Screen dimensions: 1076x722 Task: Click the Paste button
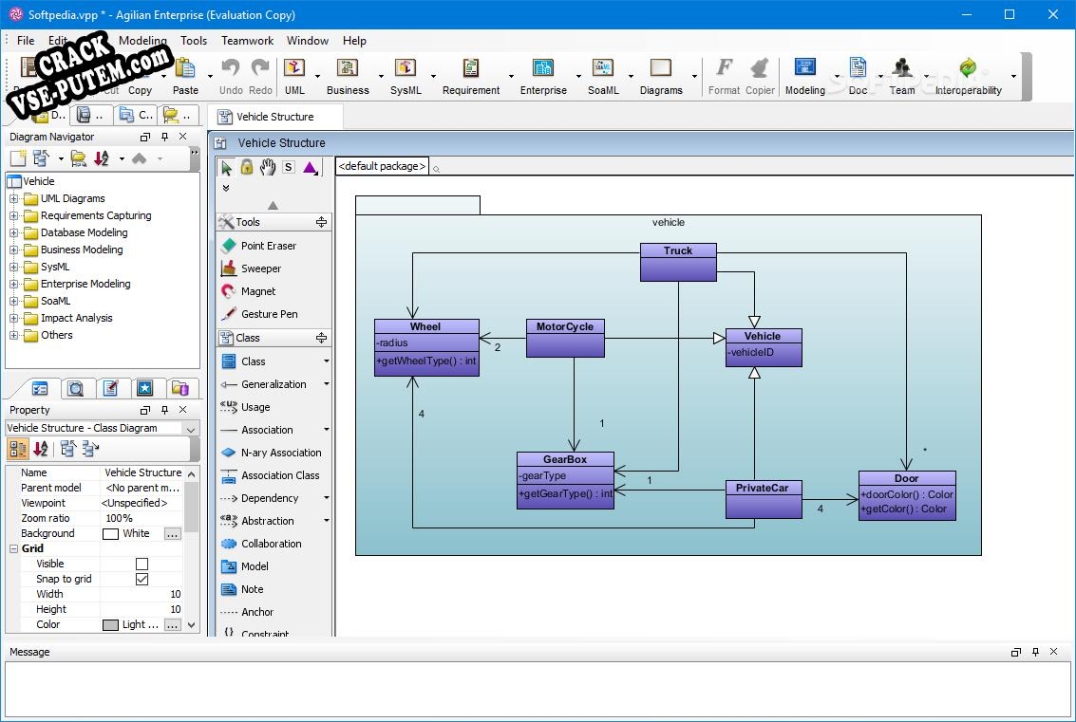(185, 76)
